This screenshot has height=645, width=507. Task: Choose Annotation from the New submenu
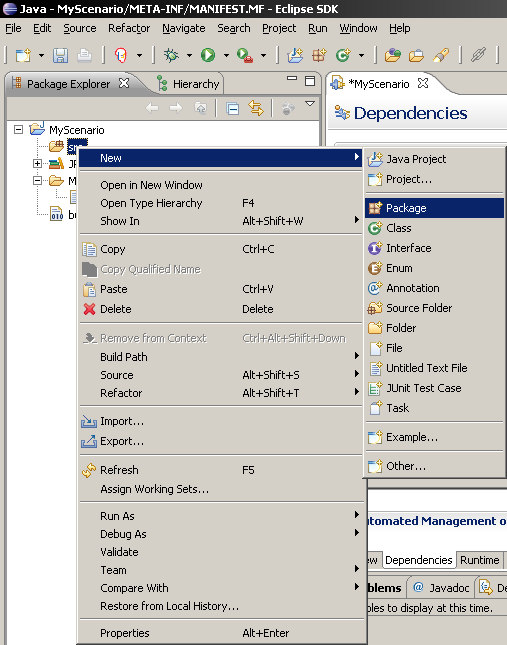[x=434, y=288]
